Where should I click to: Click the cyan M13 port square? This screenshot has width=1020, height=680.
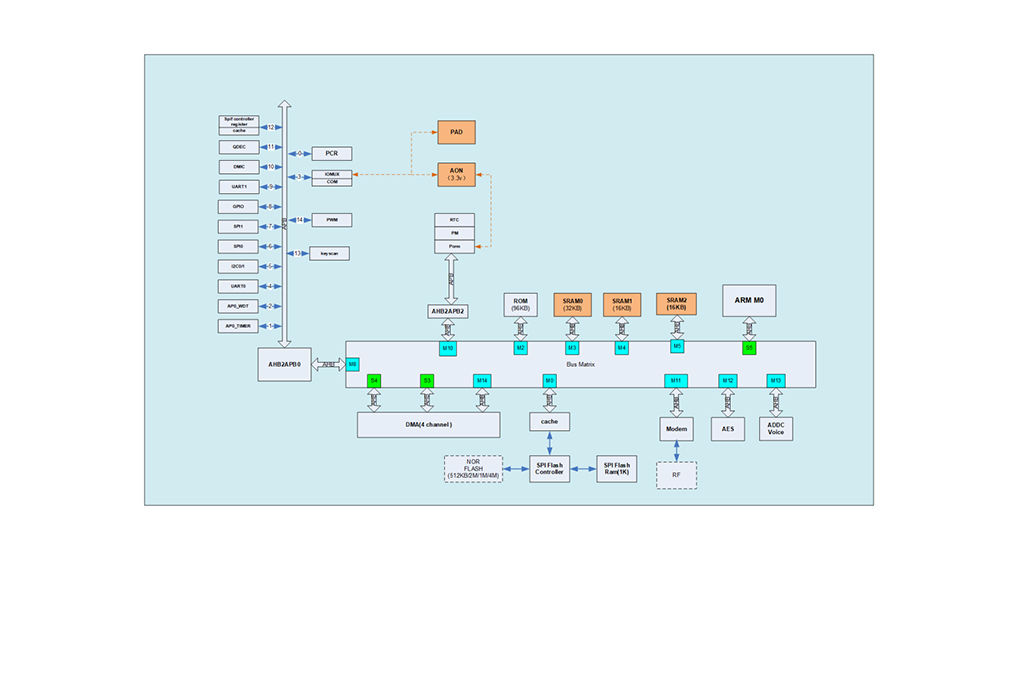(x=775, y=381)
